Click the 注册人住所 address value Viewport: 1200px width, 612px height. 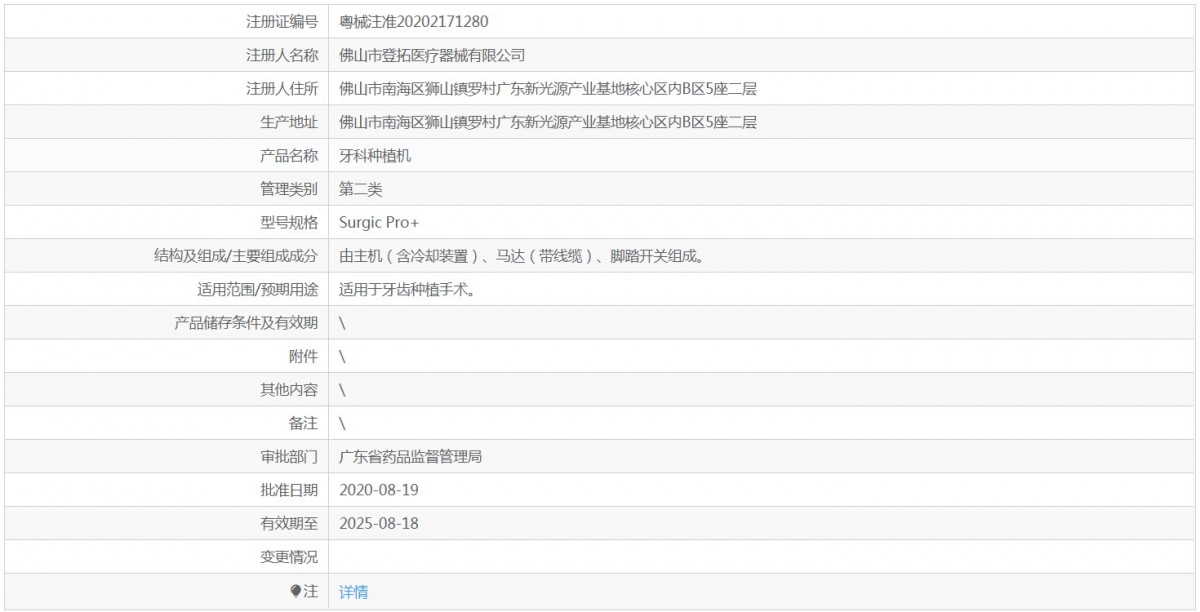(548, 88)
